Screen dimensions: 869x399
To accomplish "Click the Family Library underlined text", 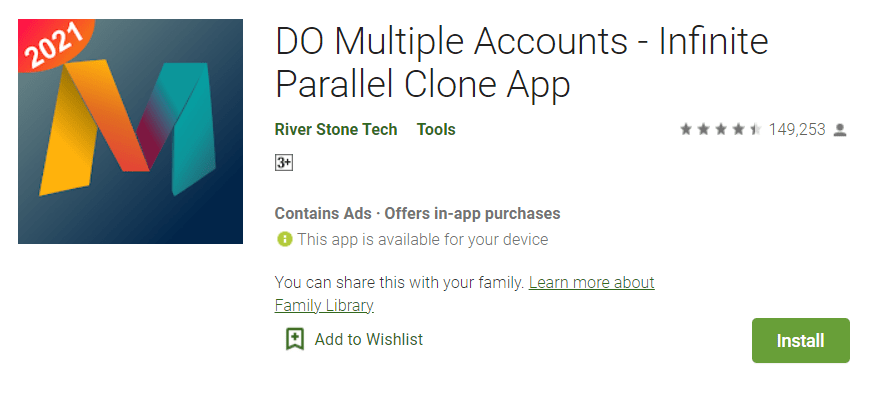I will pyautogui.click(x=324, y=305).
